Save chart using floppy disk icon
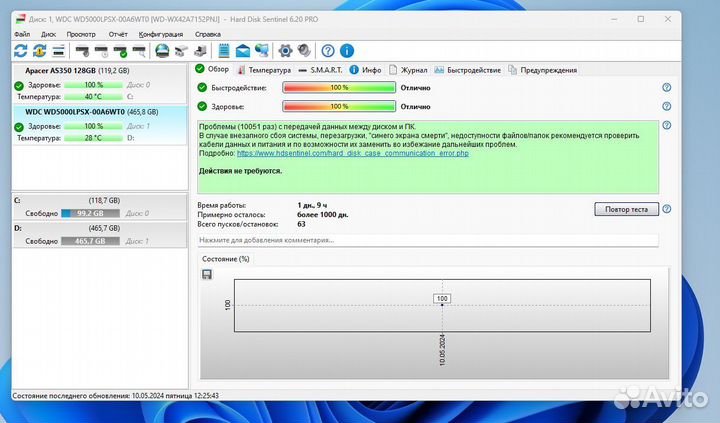This screenshot has width=720, height=423. [x=207, y=274]
